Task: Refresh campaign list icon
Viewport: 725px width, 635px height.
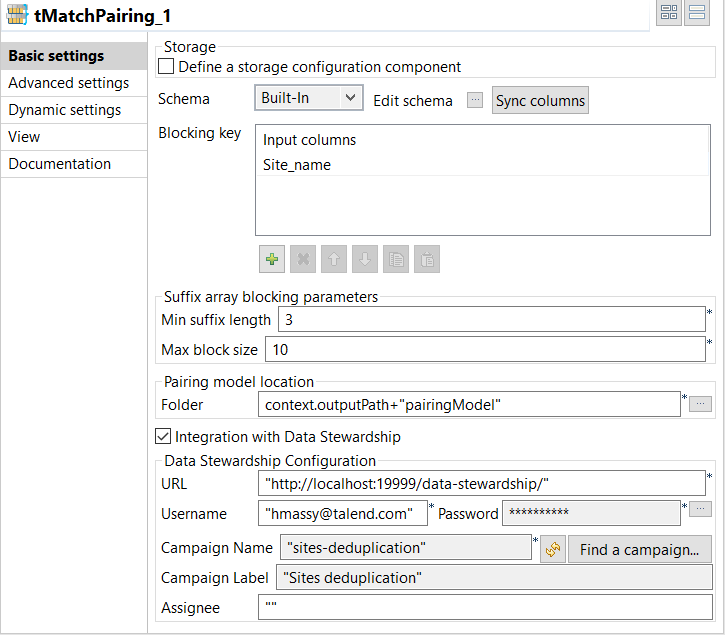Action: pyautogui.click(x=553, y=549)
